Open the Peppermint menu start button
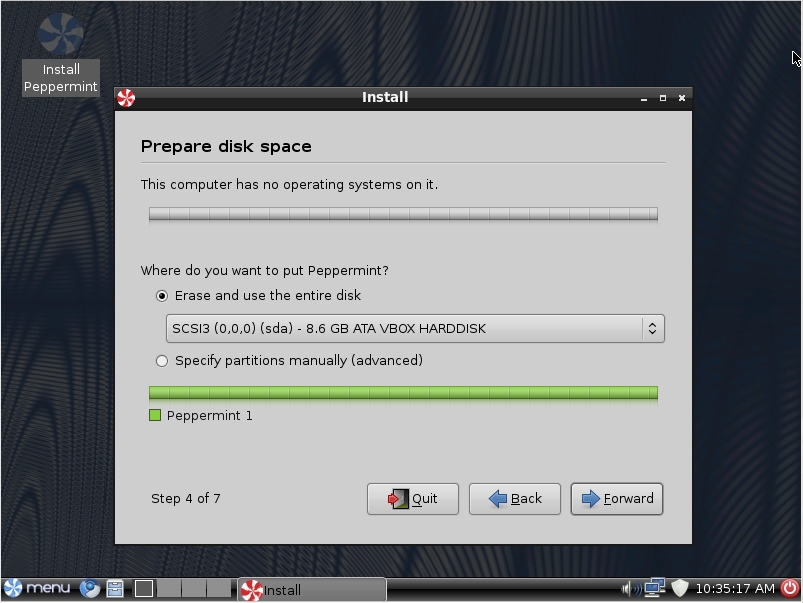The height and width of the screenshot is (603, 803). click(37, 588)
